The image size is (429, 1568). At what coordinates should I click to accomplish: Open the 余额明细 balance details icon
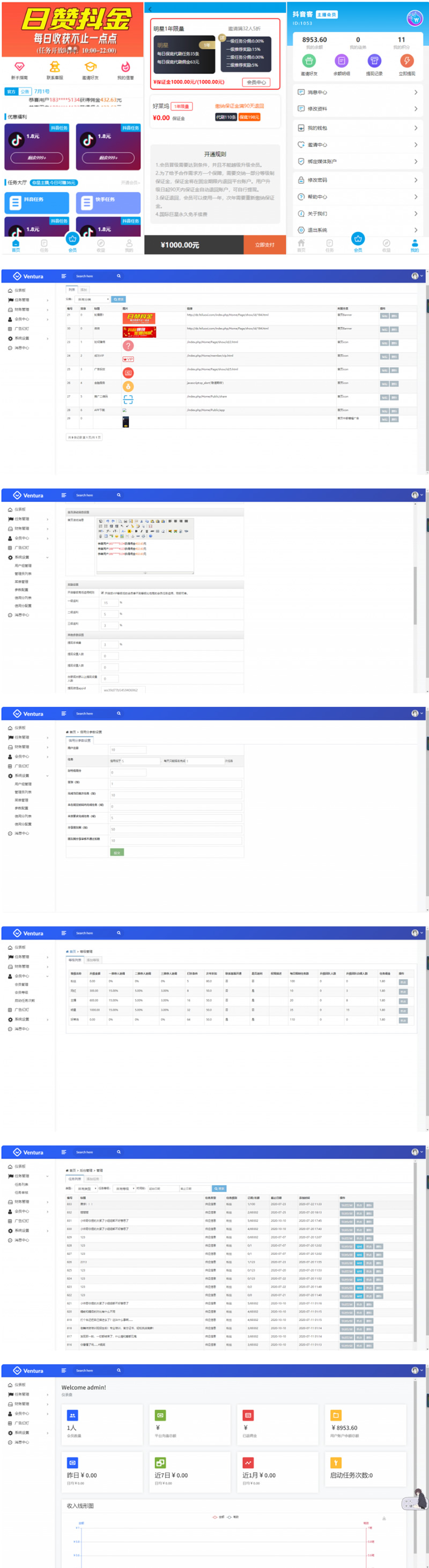[x=342, y=61]
